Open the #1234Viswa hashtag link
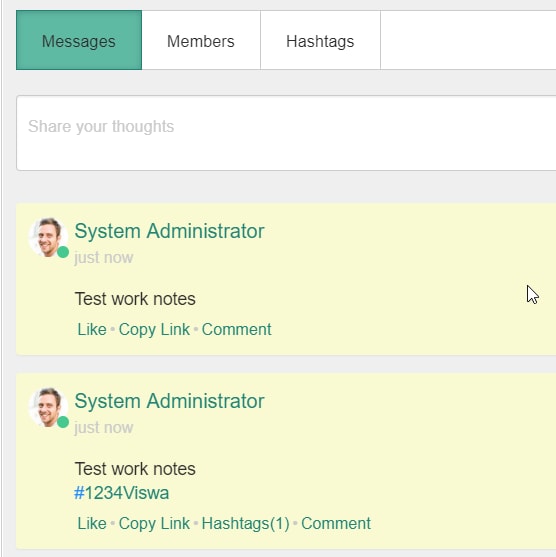 pyautogui.click(x=122, y=493)
